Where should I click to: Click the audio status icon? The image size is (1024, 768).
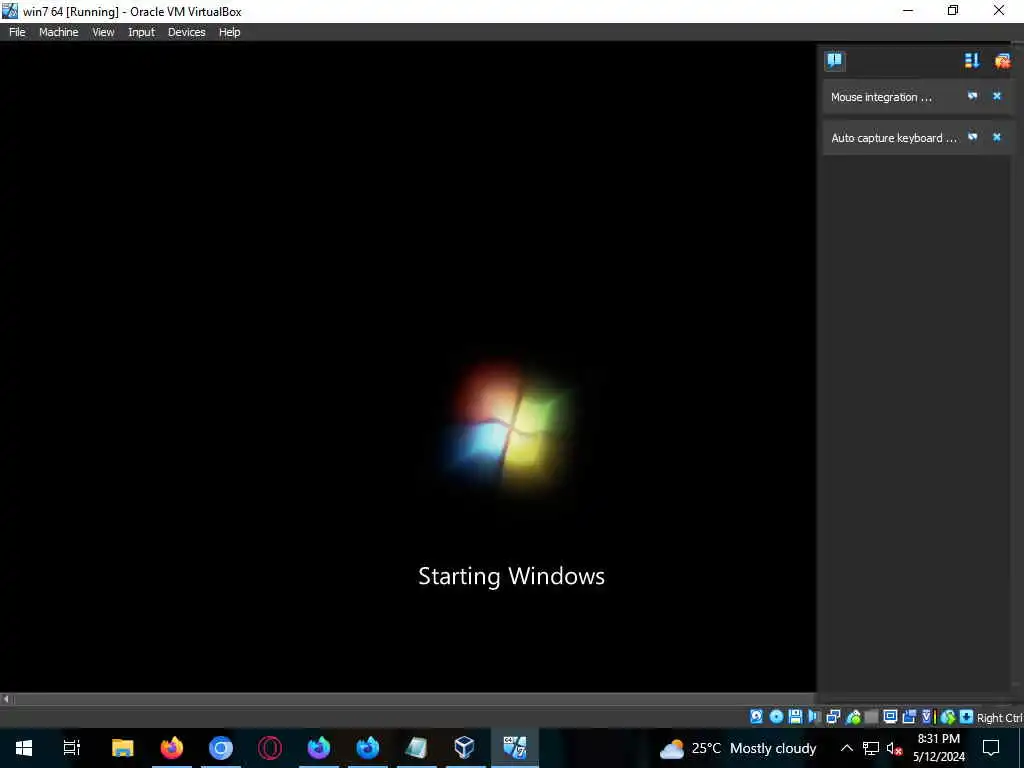click(x=814, y=716)
